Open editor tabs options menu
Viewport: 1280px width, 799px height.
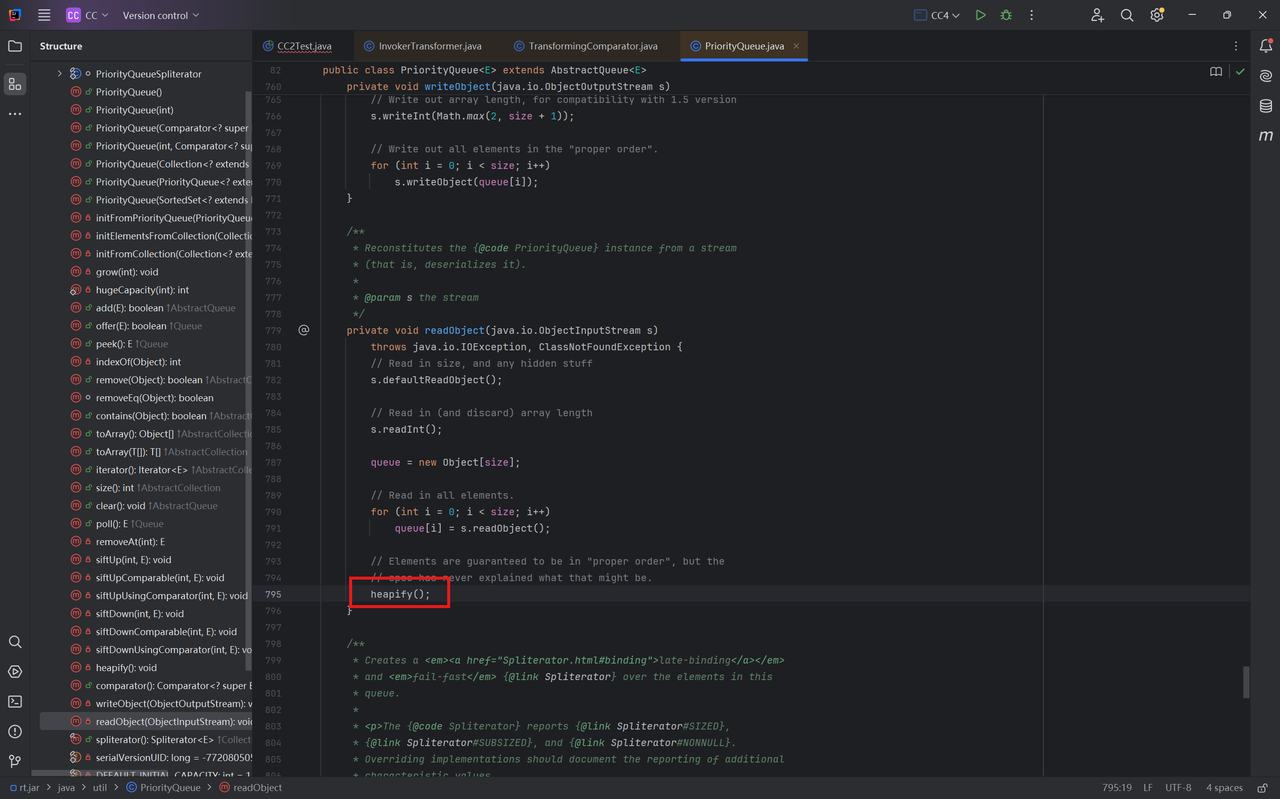coord(1236,46)
